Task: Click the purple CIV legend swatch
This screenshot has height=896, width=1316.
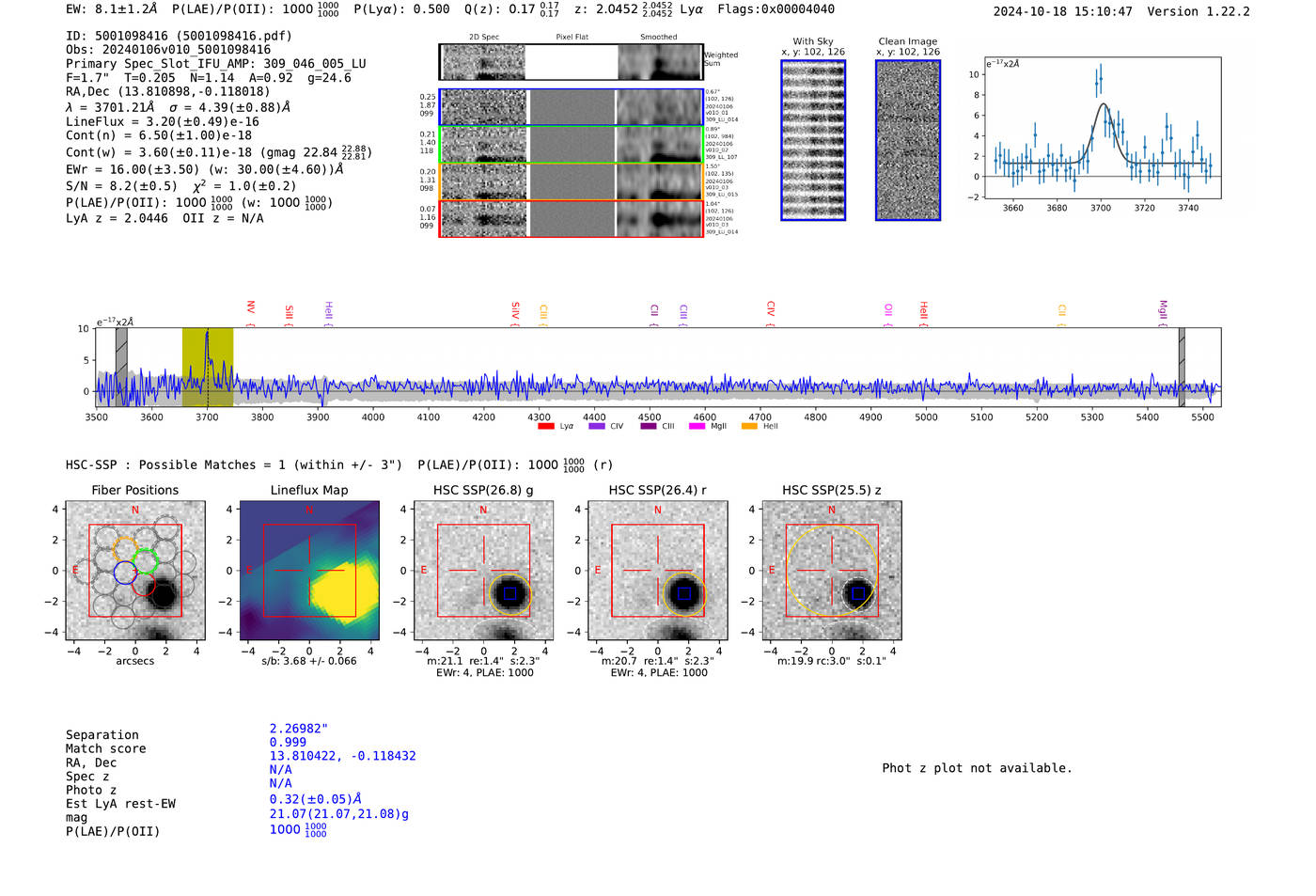Action: point(596,426)
